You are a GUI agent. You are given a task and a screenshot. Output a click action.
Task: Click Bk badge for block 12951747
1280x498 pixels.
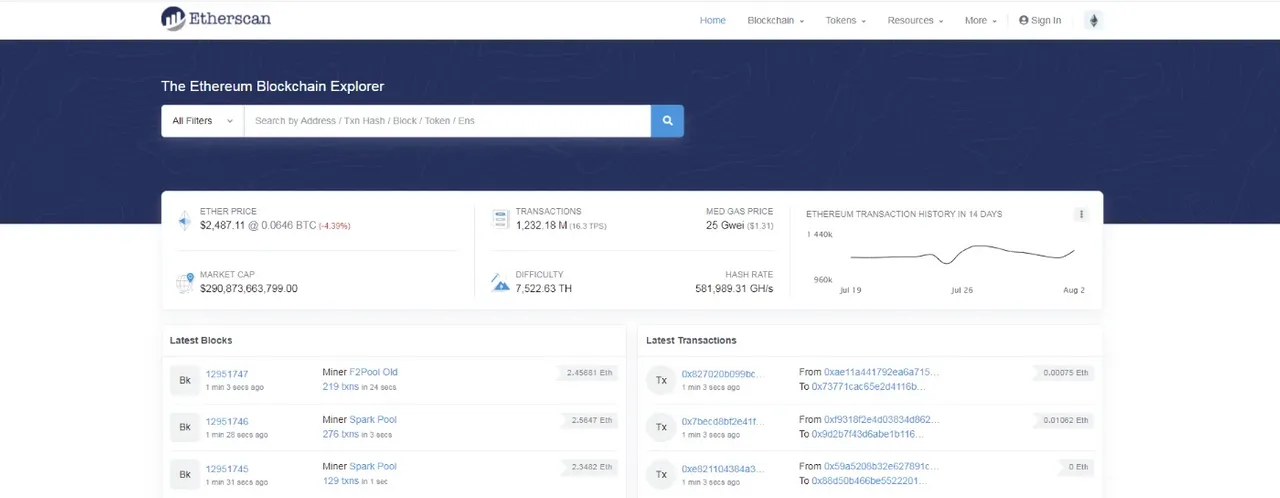[185, 380]
